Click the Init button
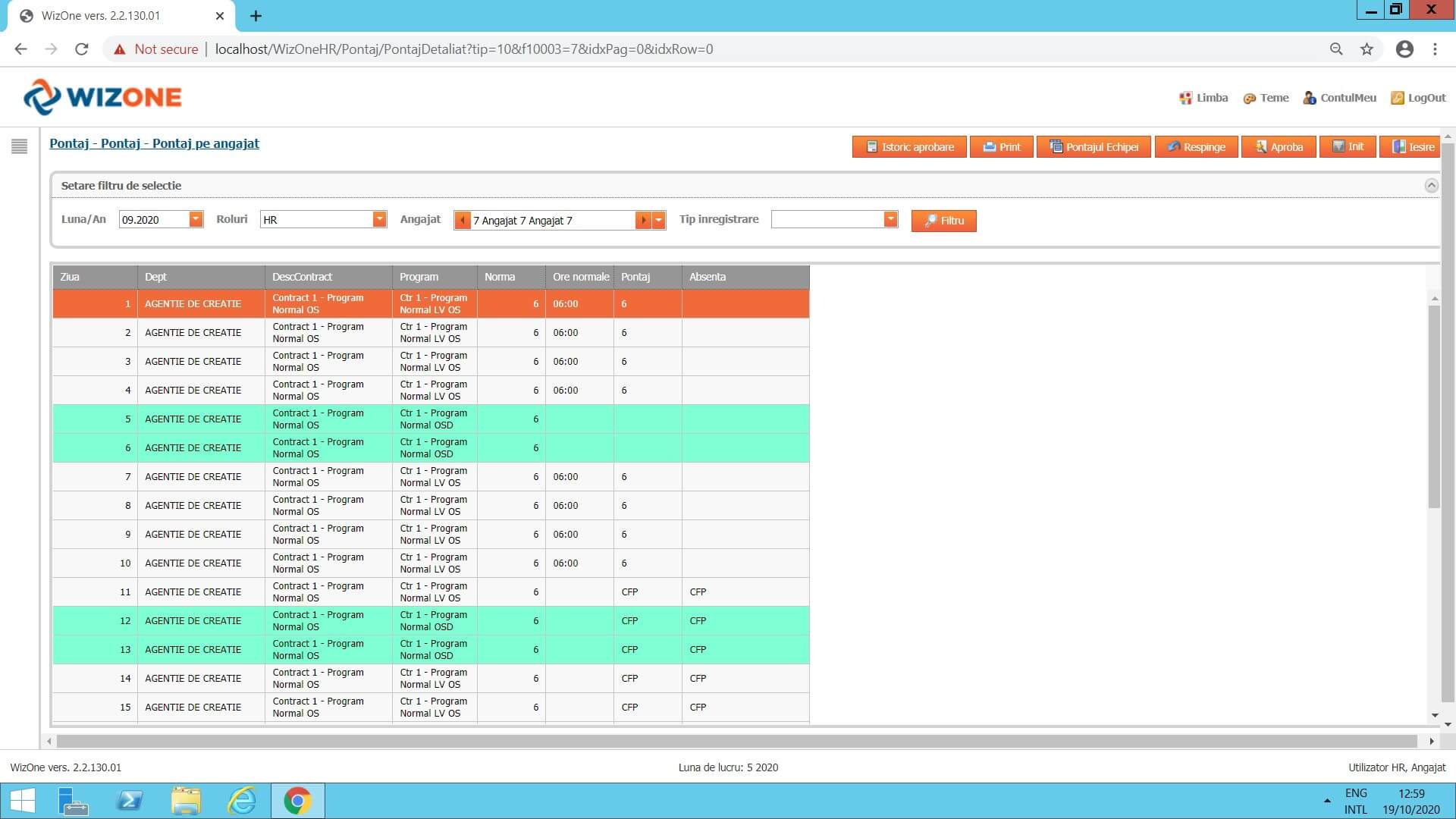This screenshot has height=819, width=1456. pyautogui.click(x=1348, y=147)
